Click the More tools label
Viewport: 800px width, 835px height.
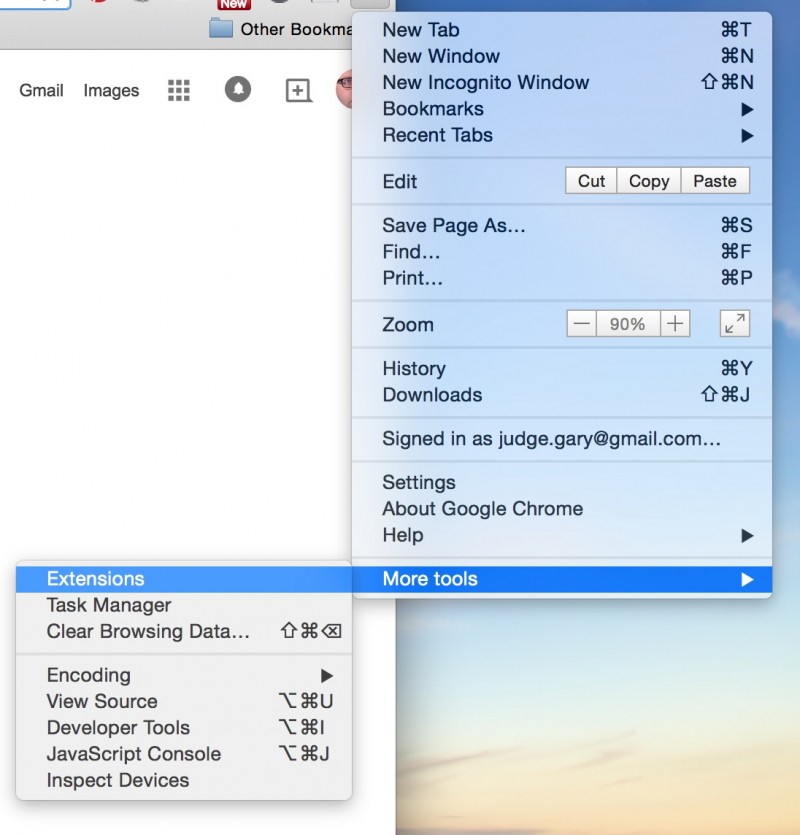click(430, 579)
